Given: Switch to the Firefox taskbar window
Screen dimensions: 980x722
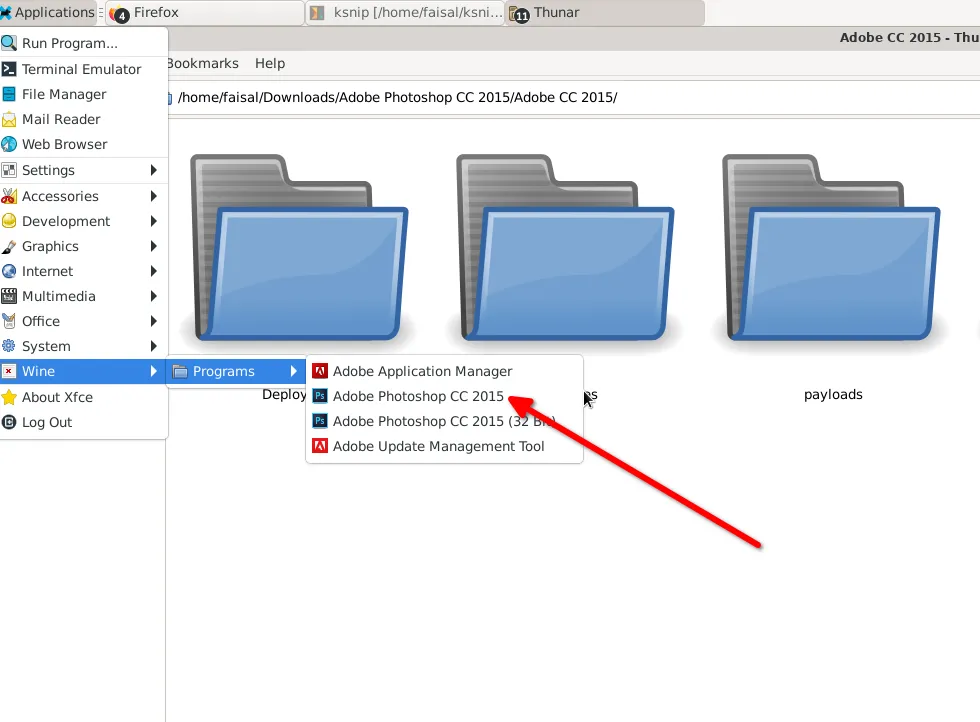Looking at the screenshot, I should (200, 14).
